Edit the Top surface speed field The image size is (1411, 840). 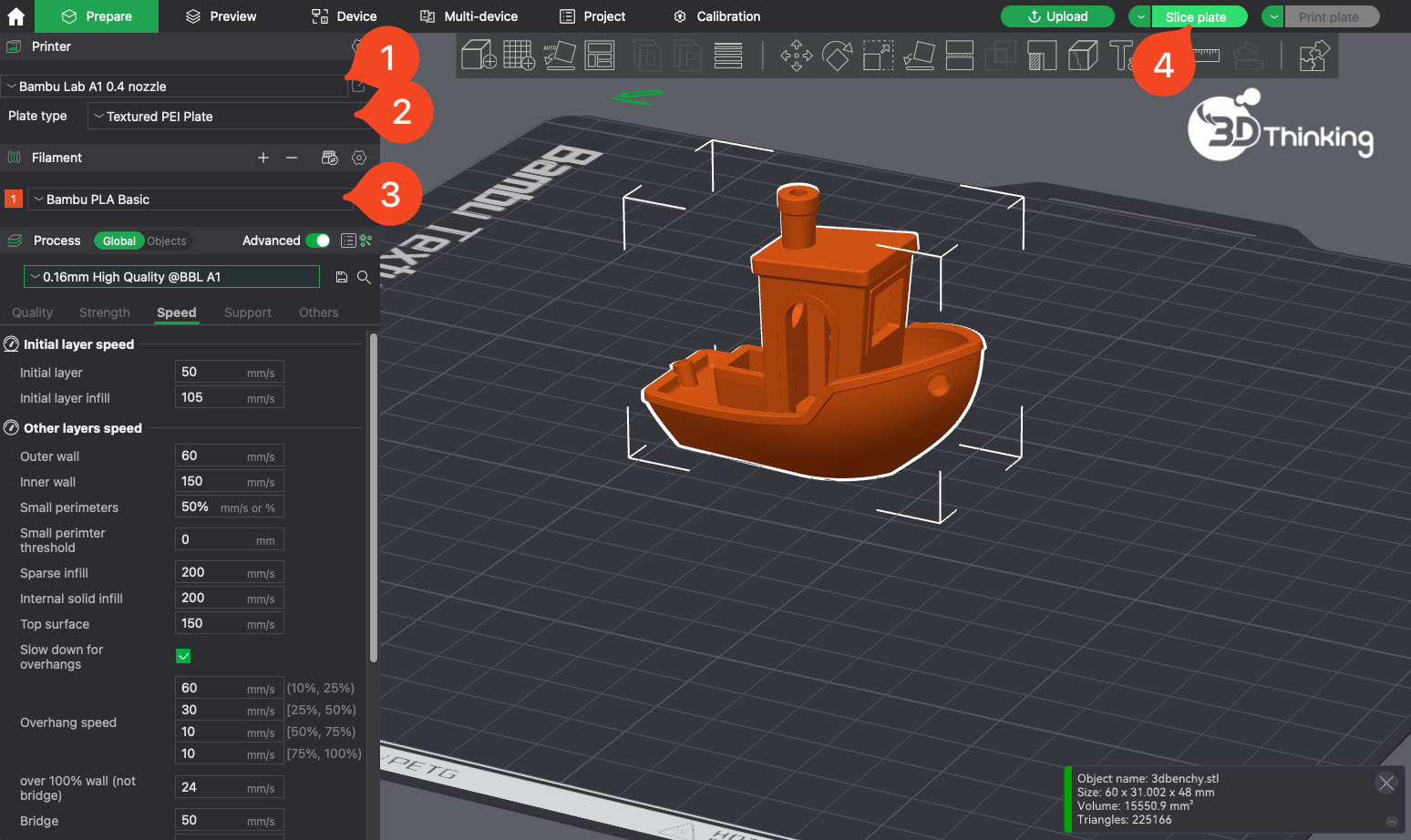point(230,623)
